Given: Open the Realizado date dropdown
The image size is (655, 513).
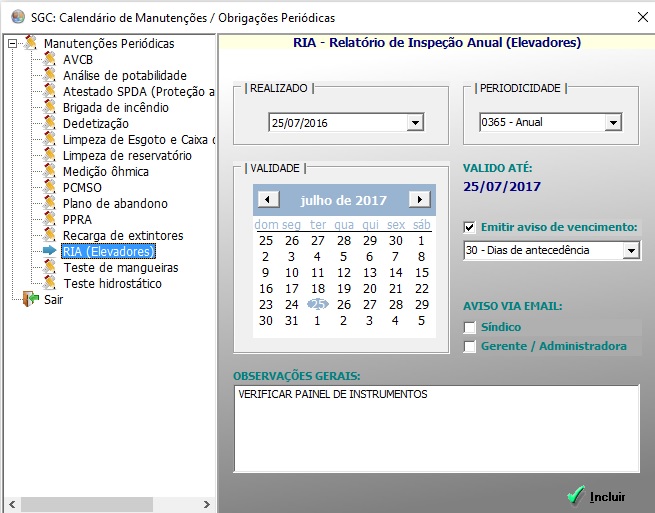Looking at the screenshot, I should click(x=415, y=124).
